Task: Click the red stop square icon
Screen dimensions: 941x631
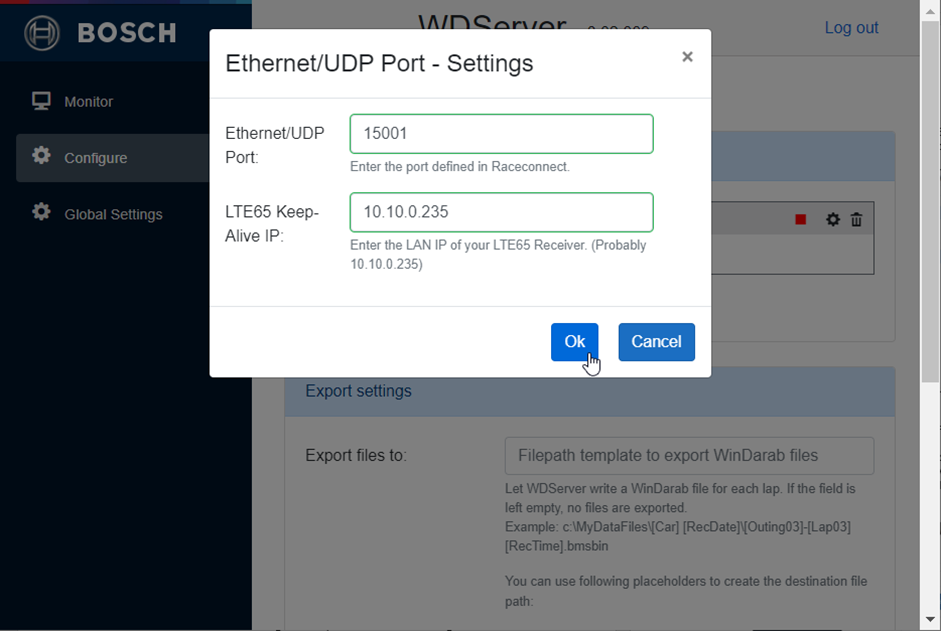Action: (800, 220)
